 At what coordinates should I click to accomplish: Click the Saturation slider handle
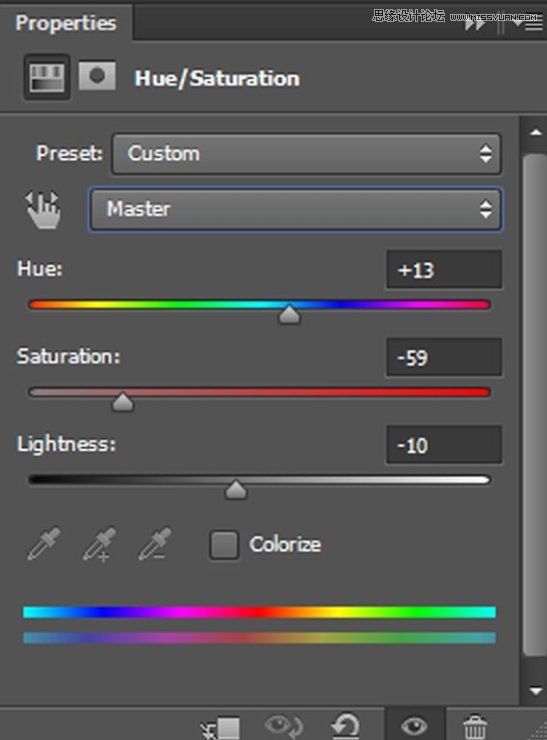point(123,402)
